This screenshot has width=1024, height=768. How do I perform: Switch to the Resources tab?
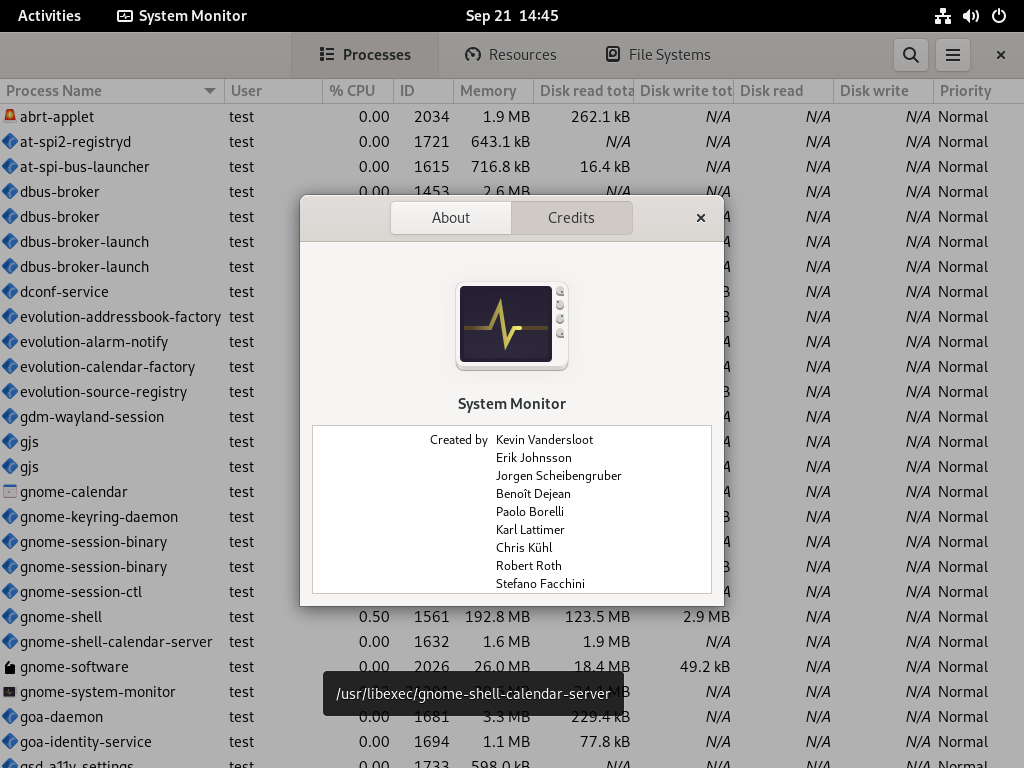(511, 55)
